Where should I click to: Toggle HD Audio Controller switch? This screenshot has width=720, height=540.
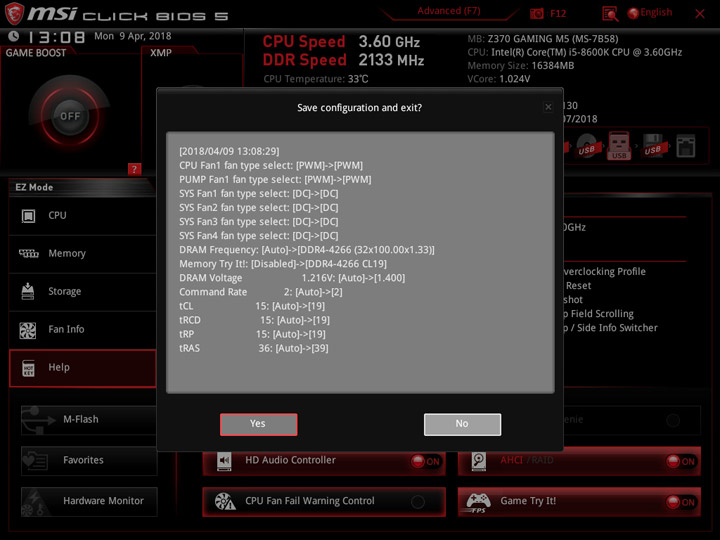[x=425, y=461]
